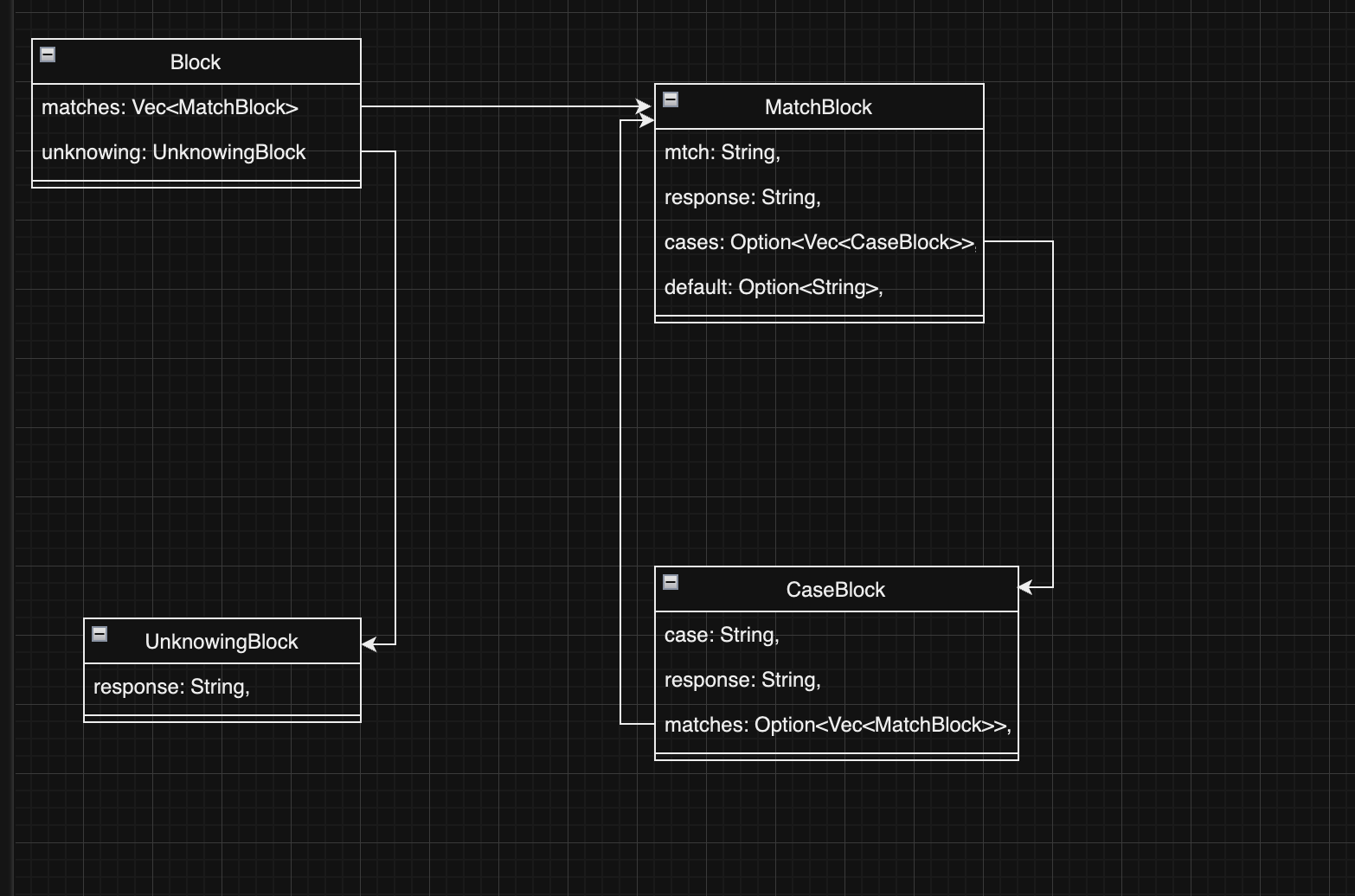
Task: Select the CaseBlock class title
Action: click(836, 590)
